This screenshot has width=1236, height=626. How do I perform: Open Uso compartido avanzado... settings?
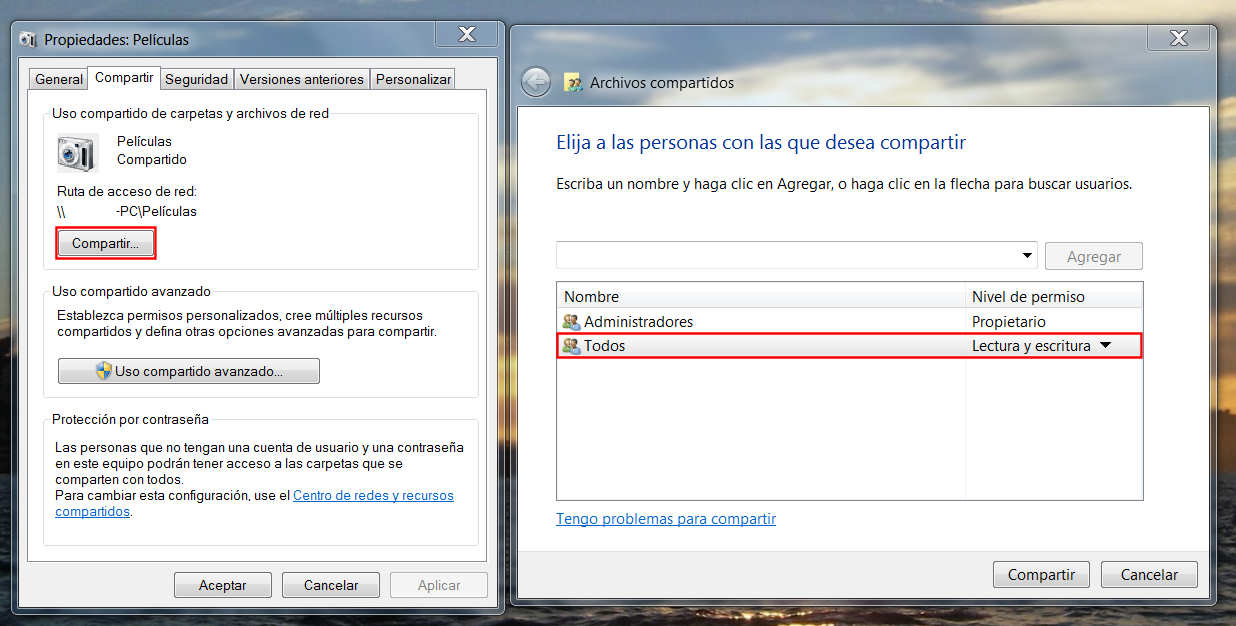189,371
